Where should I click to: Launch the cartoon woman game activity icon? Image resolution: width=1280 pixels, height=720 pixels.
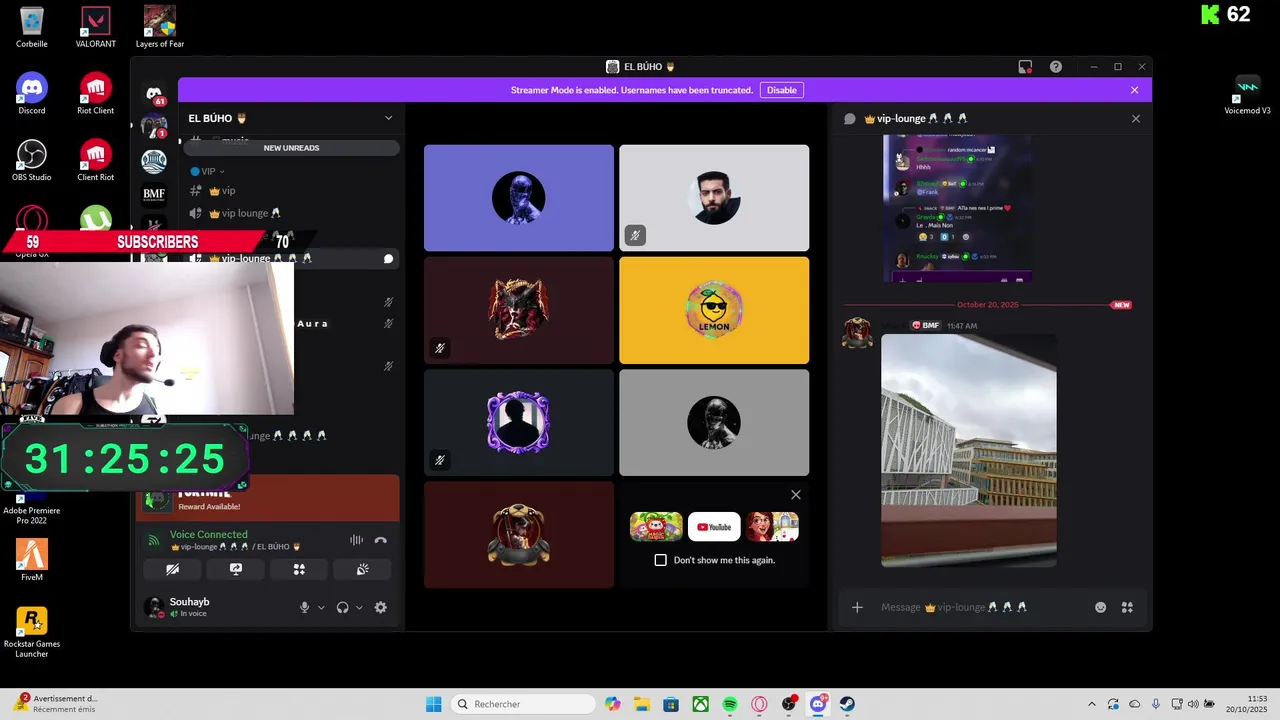click(772, 527)
